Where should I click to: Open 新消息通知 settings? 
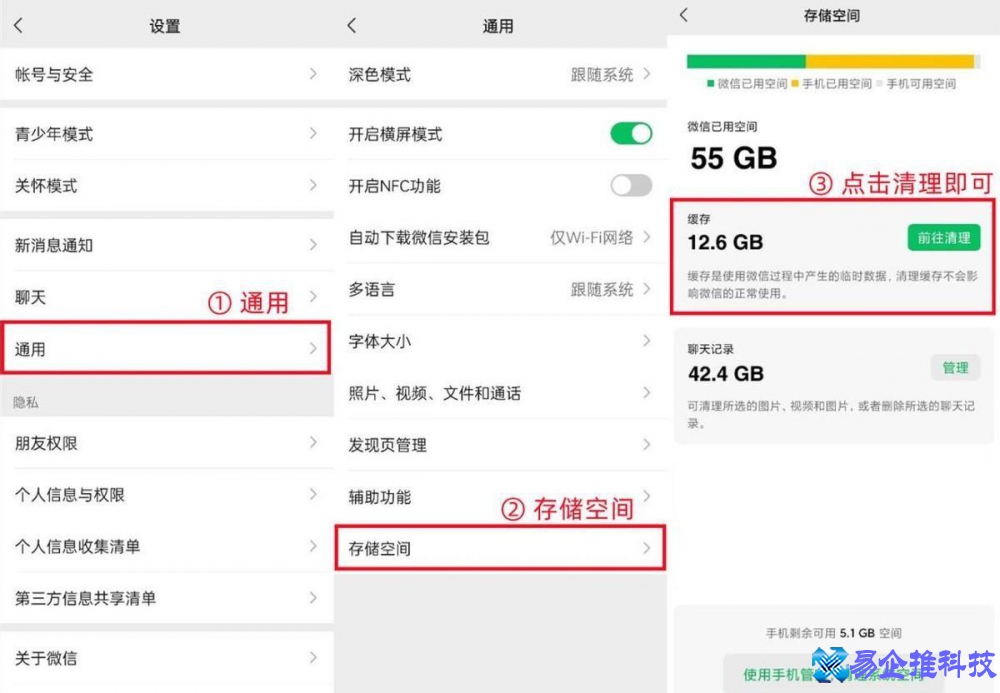point(165,245)
